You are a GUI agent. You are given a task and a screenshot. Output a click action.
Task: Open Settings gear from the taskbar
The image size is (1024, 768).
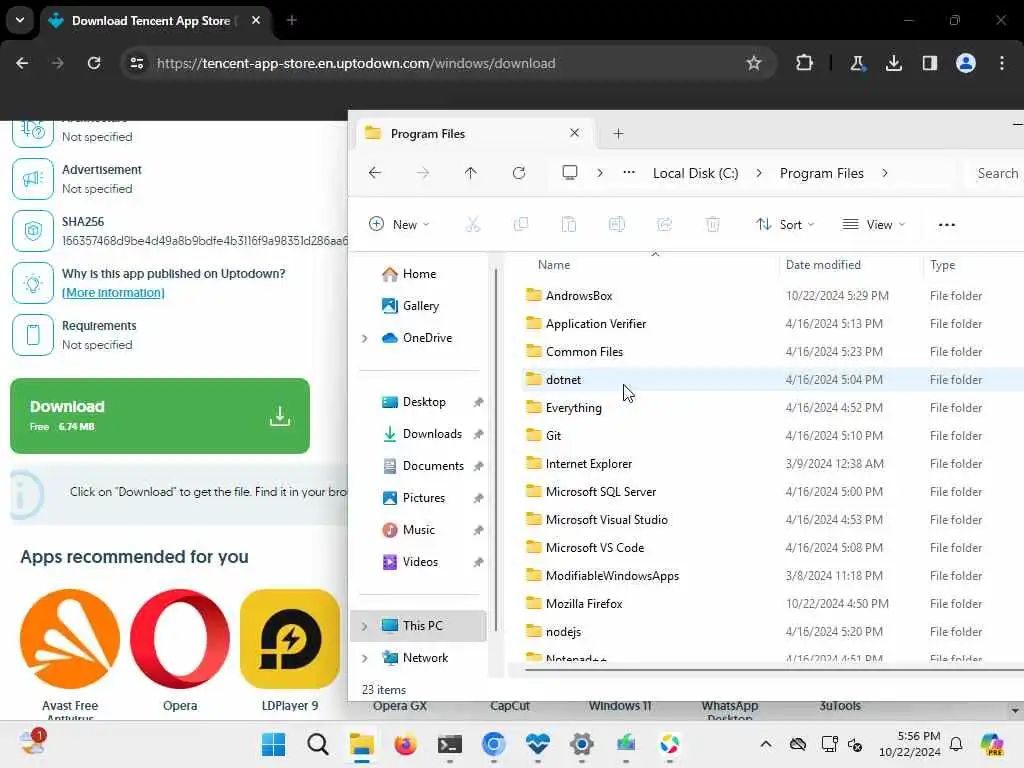point(581,744)
